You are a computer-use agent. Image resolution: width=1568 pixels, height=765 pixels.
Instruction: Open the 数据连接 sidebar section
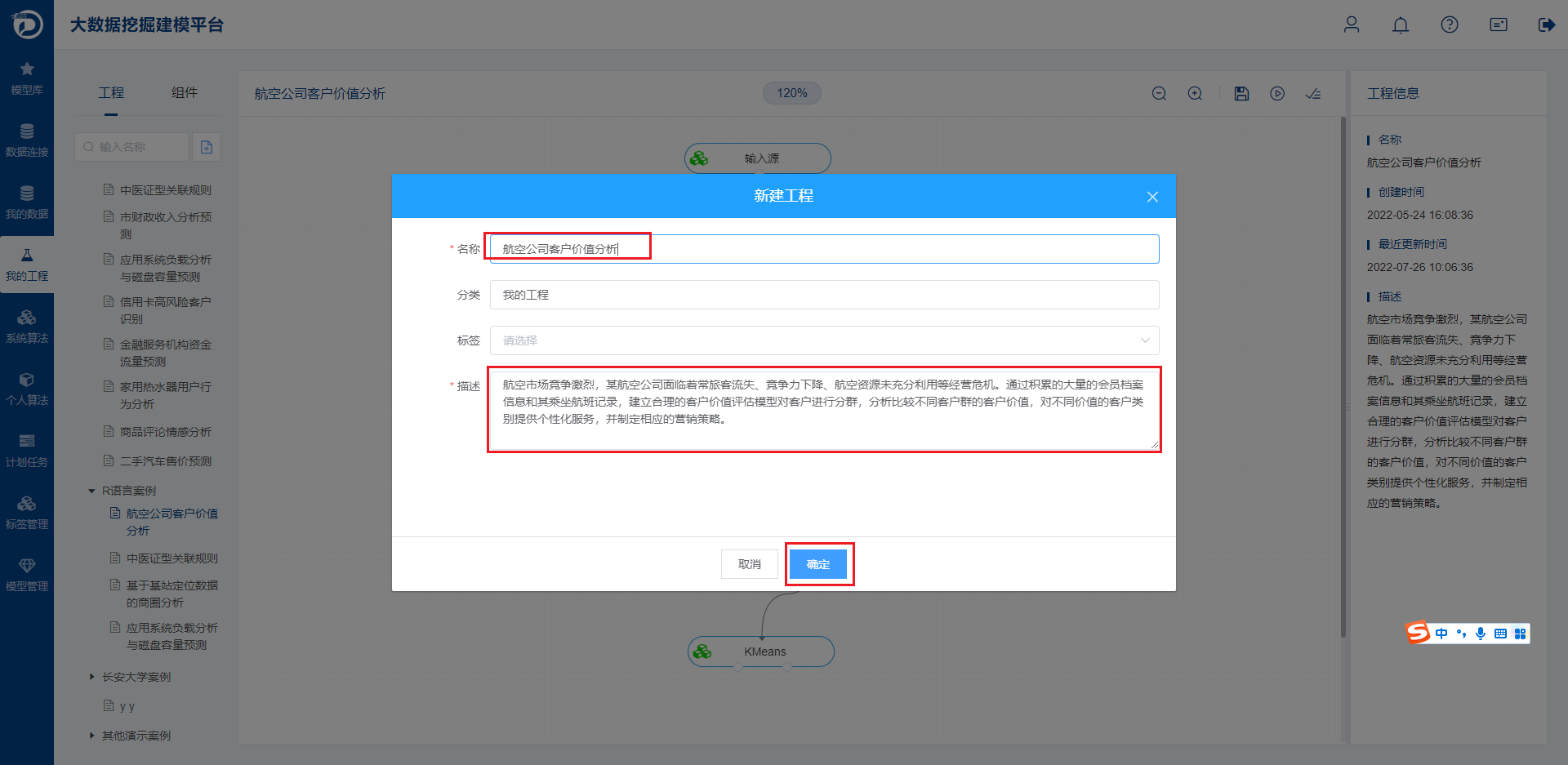27,141
